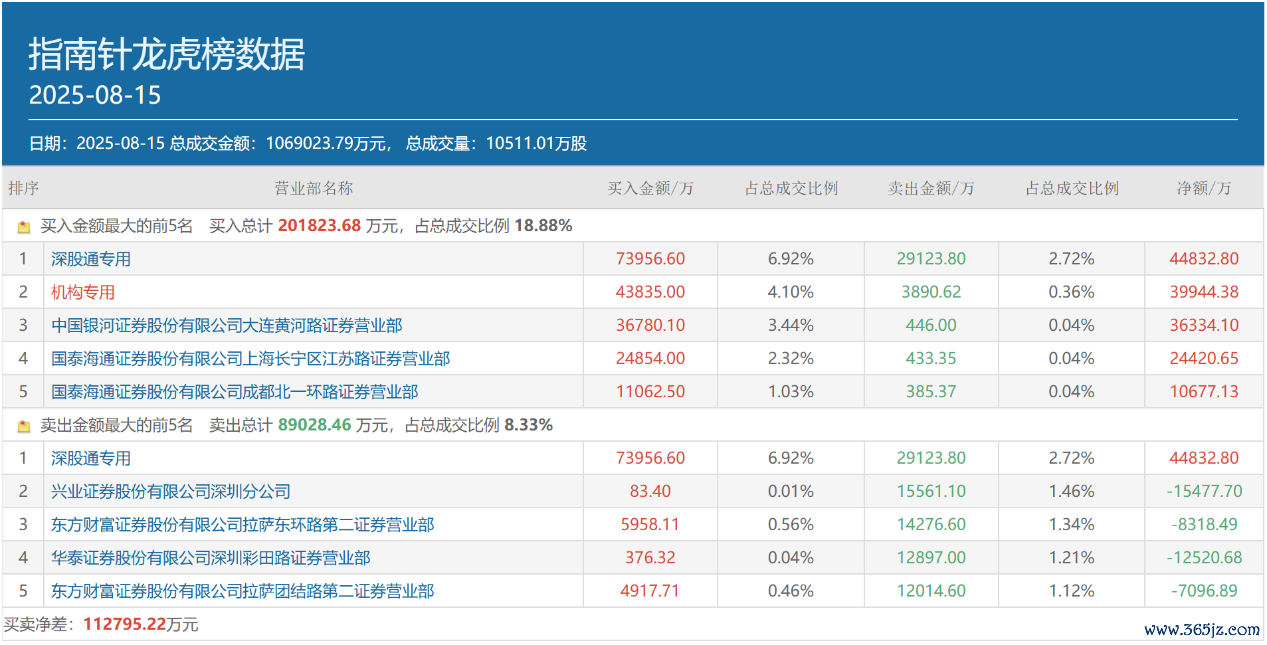The width and height of the screenshot is (1267, 645).
Task: Click net amount 36334.10
Action: 1204,325
